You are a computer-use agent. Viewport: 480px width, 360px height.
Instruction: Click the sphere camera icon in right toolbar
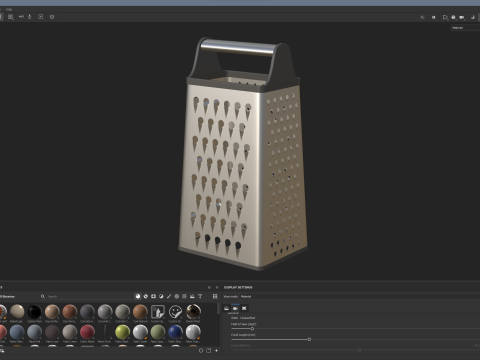click(x=453, y=17)
